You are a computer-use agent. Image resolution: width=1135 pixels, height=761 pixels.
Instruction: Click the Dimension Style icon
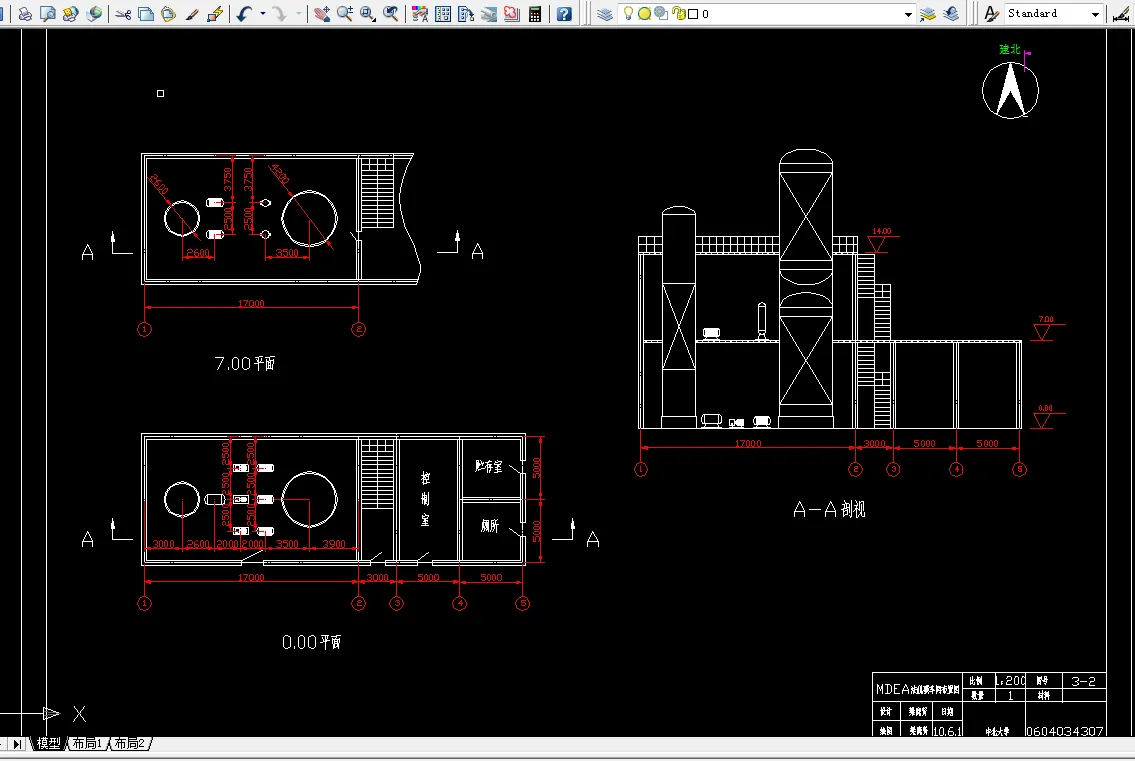click(1121, 14)
